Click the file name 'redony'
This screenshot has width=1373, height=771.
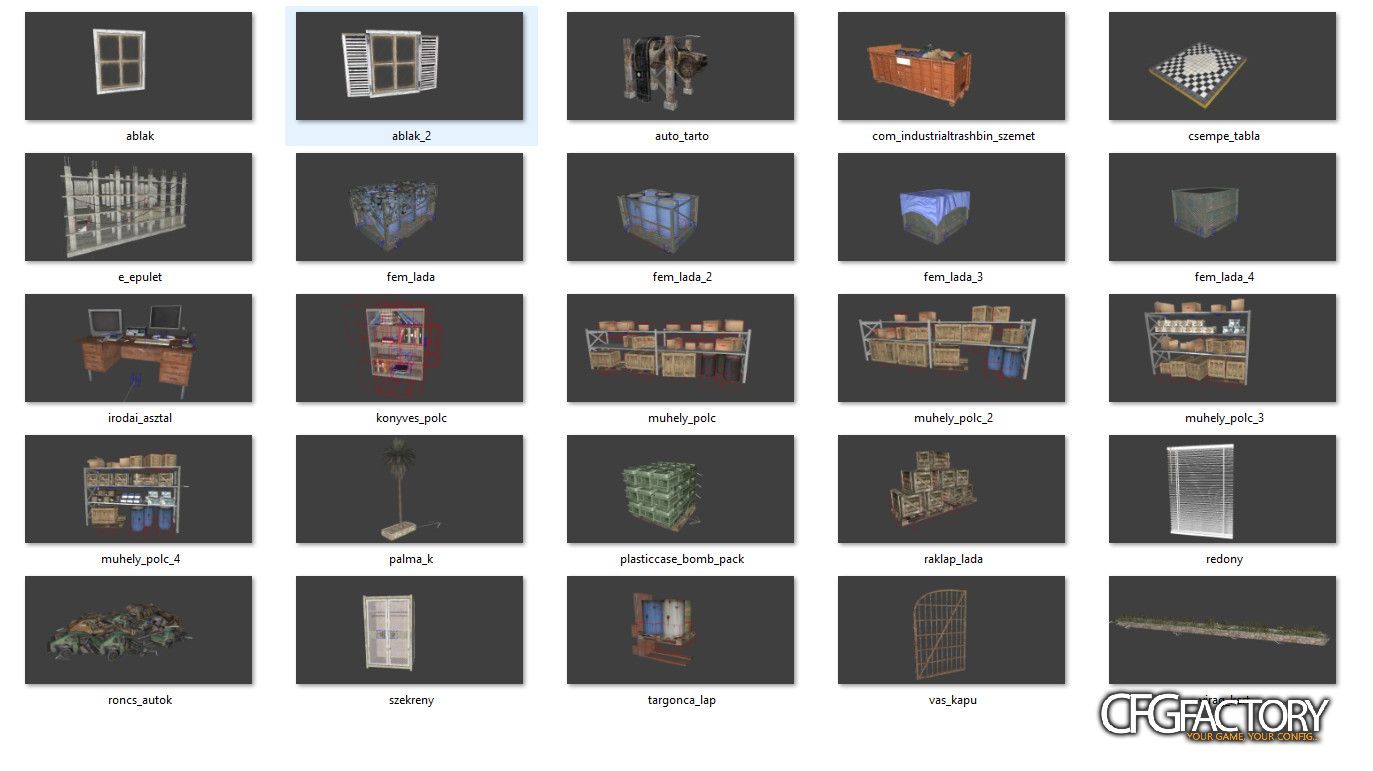pos(1224,559)
